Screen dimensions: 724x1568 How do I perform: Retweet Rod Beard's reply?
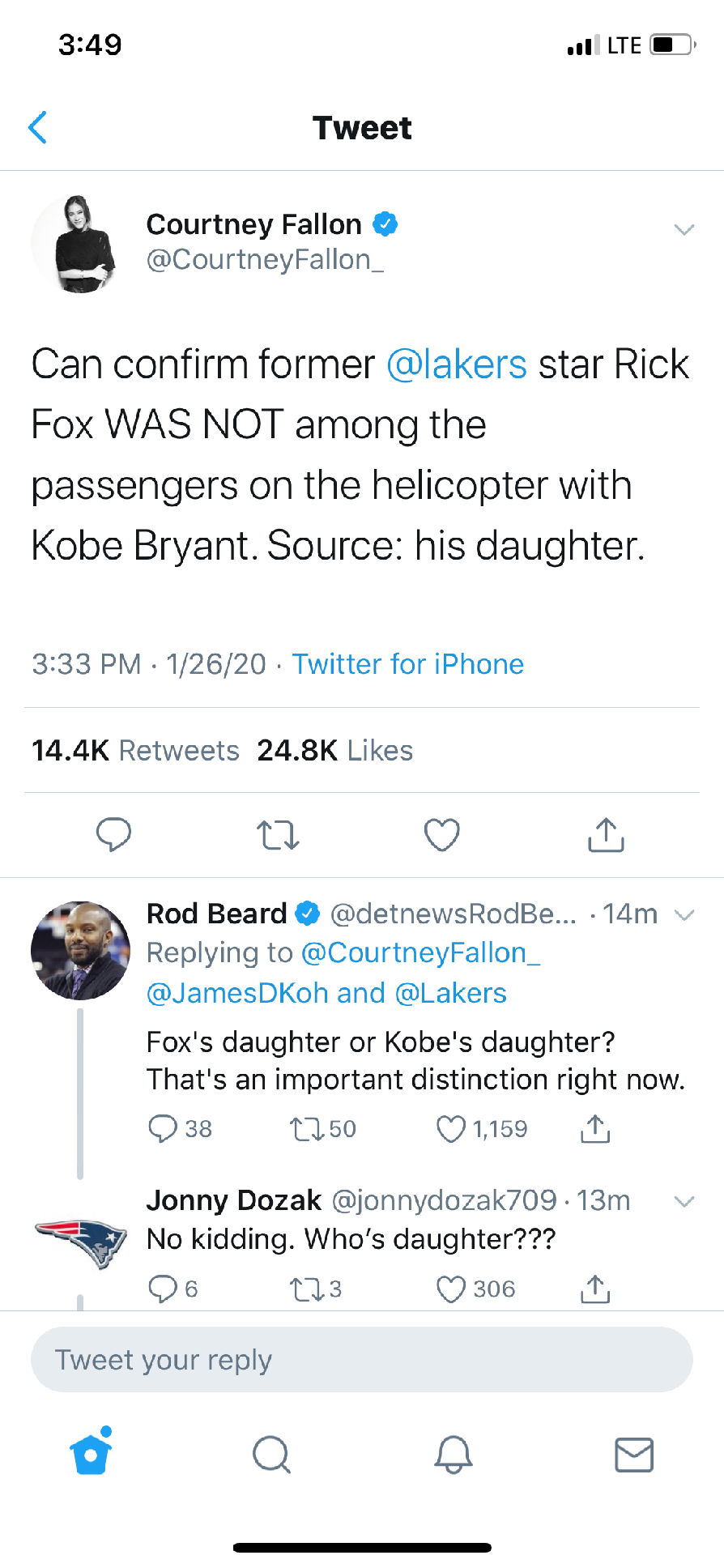tap(305, 1128)
